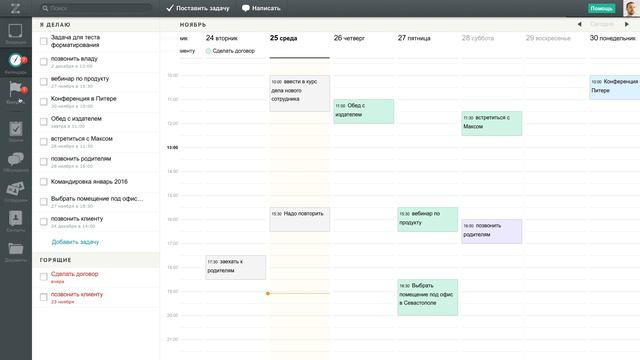Open the 'вебинар по продукту' calendar event

click(x=428, y=219)
